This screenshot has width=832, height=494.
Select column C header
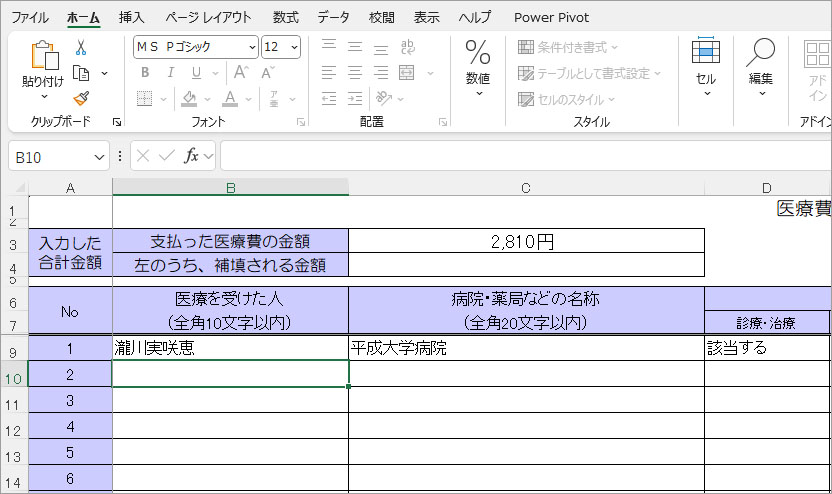pos(526,188)
